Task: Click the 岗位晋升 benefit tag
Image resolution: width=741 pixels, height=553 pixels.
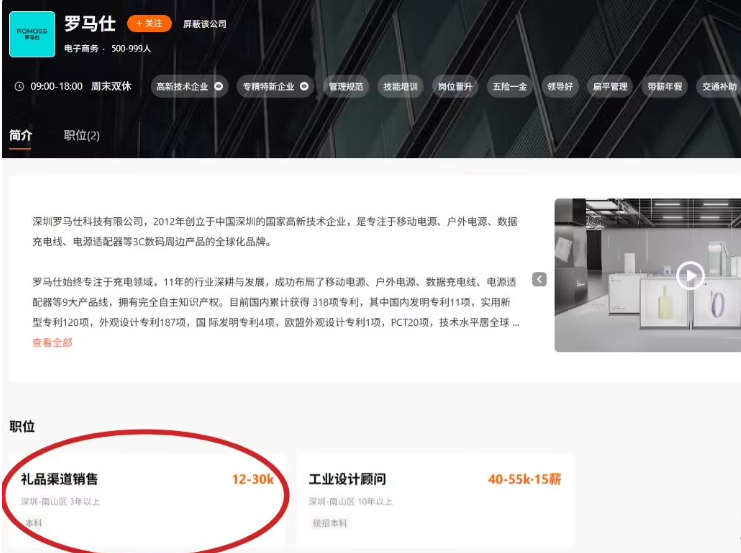Action: [454, 87]
